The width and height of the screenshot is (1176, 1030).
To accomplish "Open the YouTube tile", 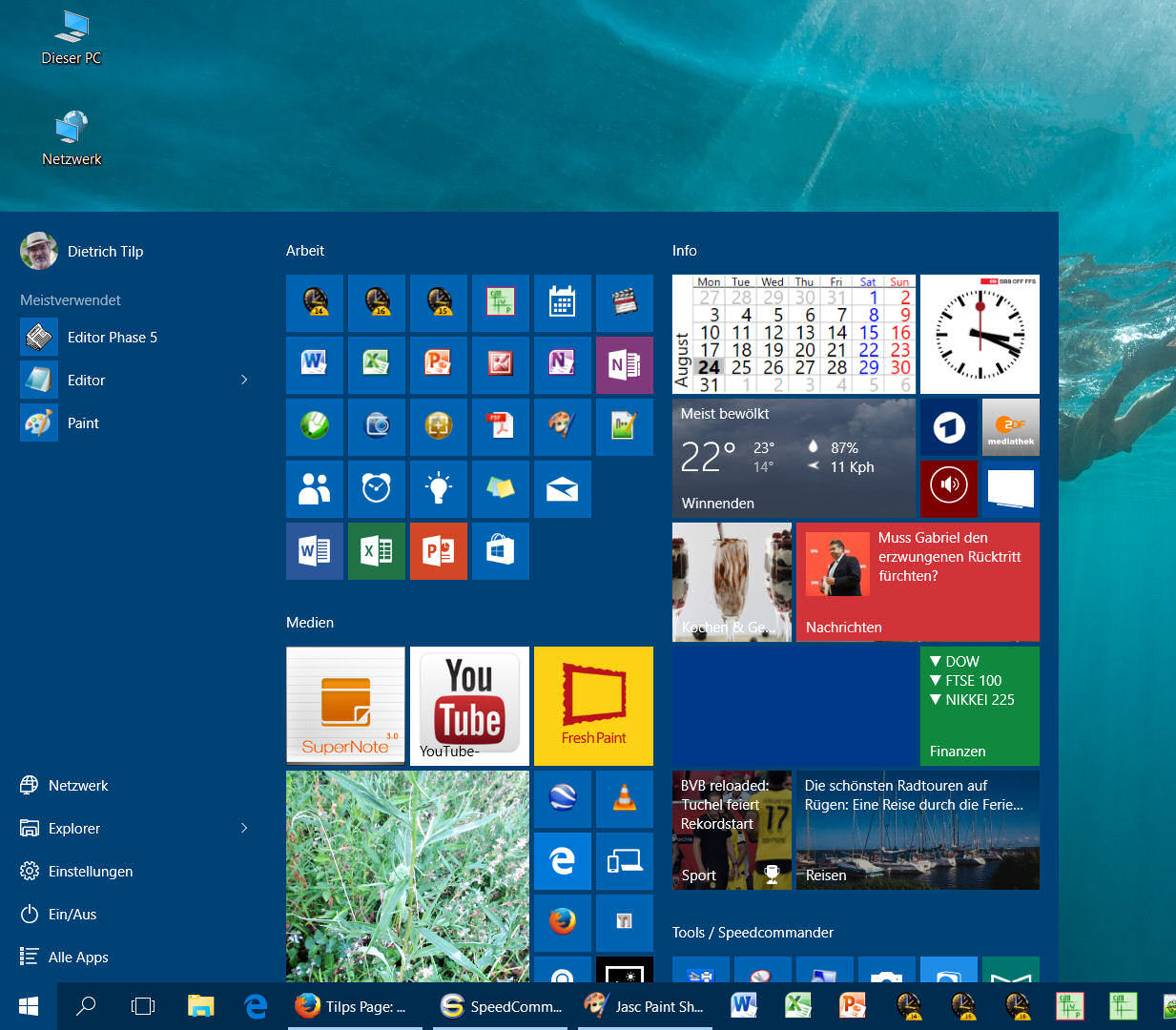I will point(469,706).
